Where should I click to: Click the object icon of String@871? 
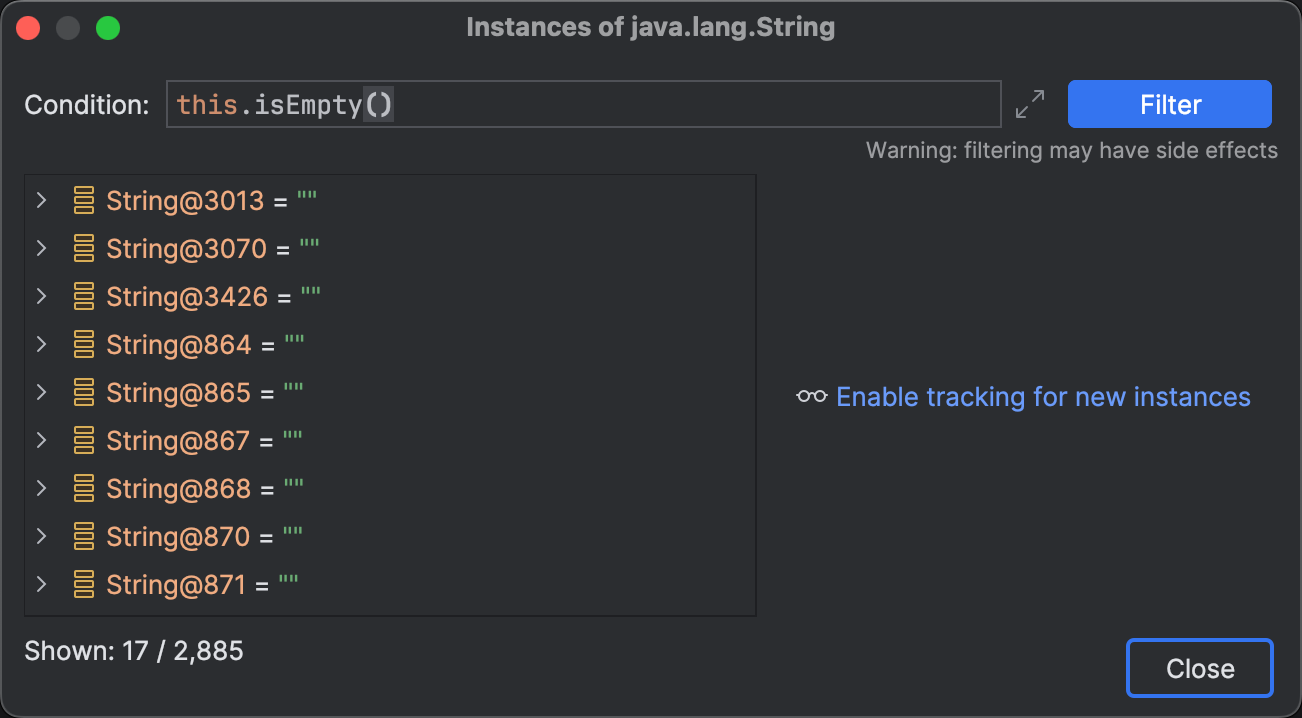[x=84, y=585]
